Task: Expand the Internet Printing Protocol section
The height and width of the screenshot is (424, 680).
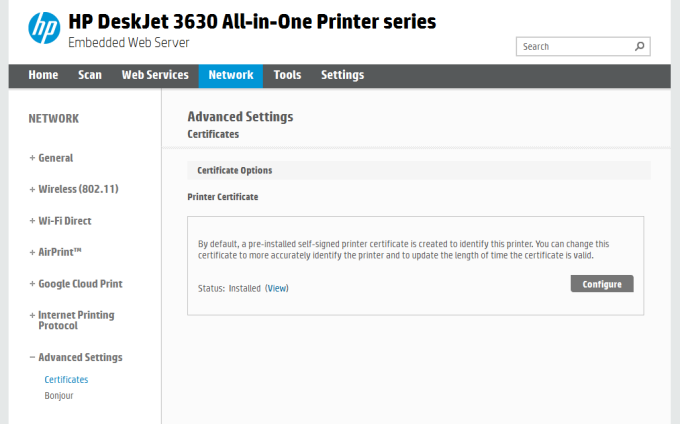Action: [x=76, y=320]
